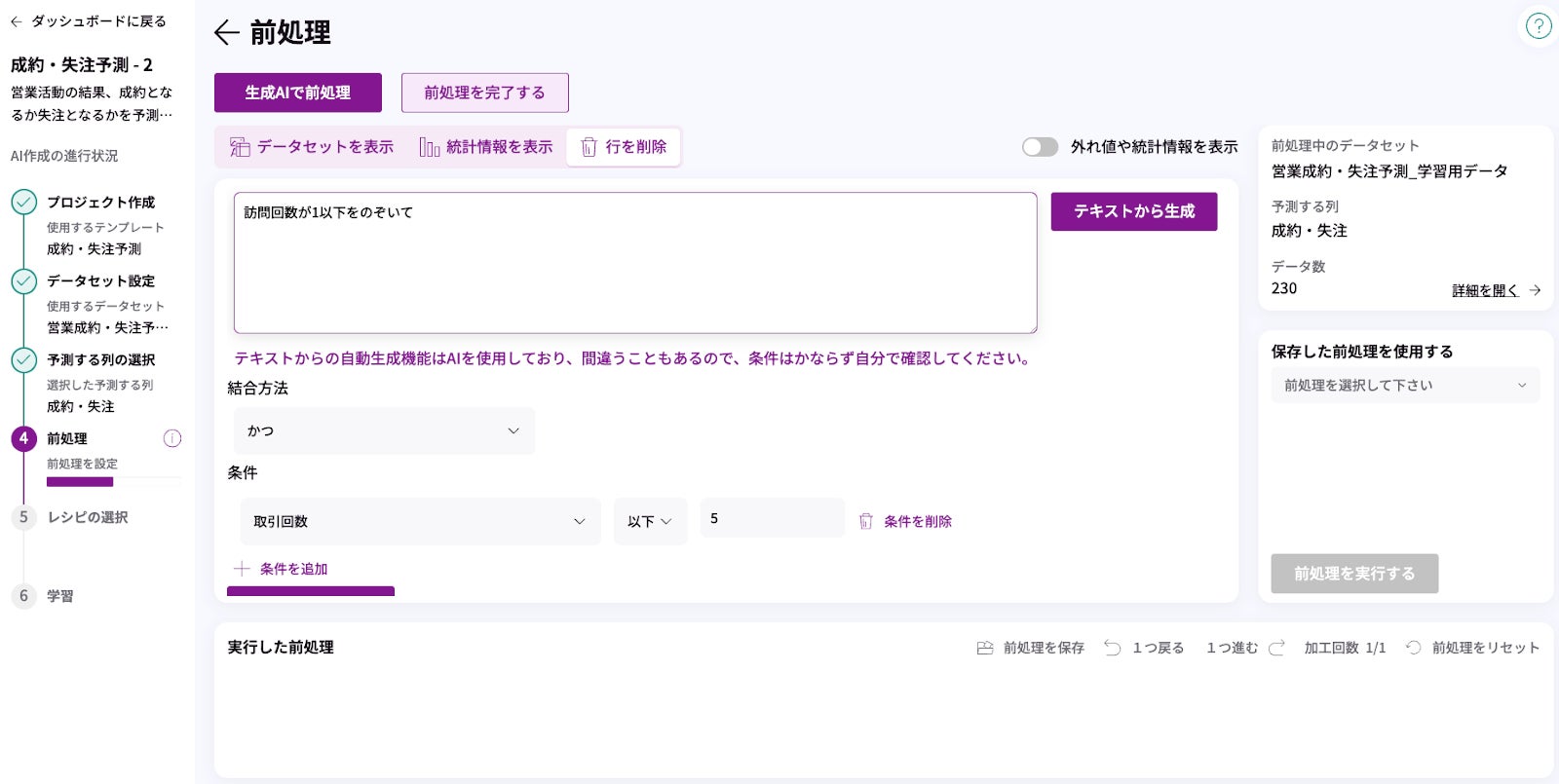Click the 前処理 step progress bar
This screenshot has height=784, width=1559.
point(114,481)
